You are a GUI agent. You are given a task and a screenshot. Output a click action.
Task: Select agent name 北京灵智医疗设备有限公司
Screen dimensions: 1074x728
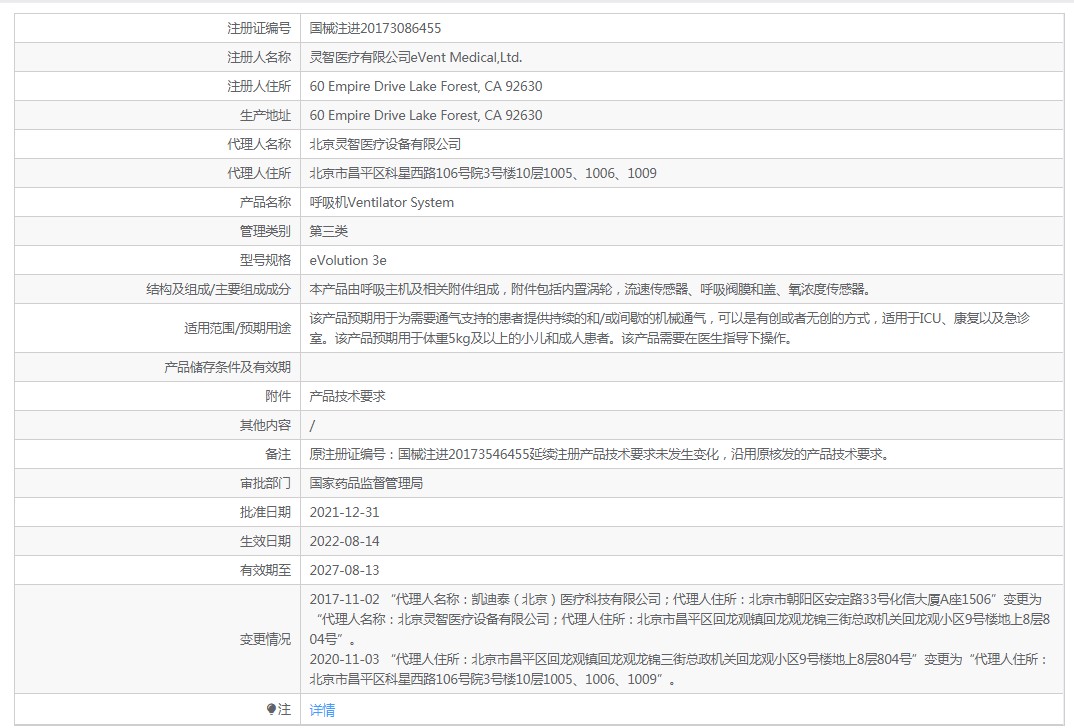tap(385, 144)
